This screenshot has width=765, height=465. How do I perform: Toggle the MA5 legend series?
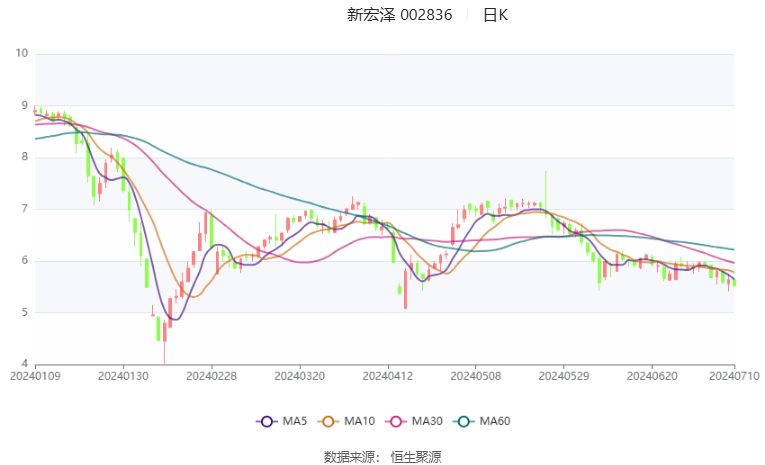point(282,421)
